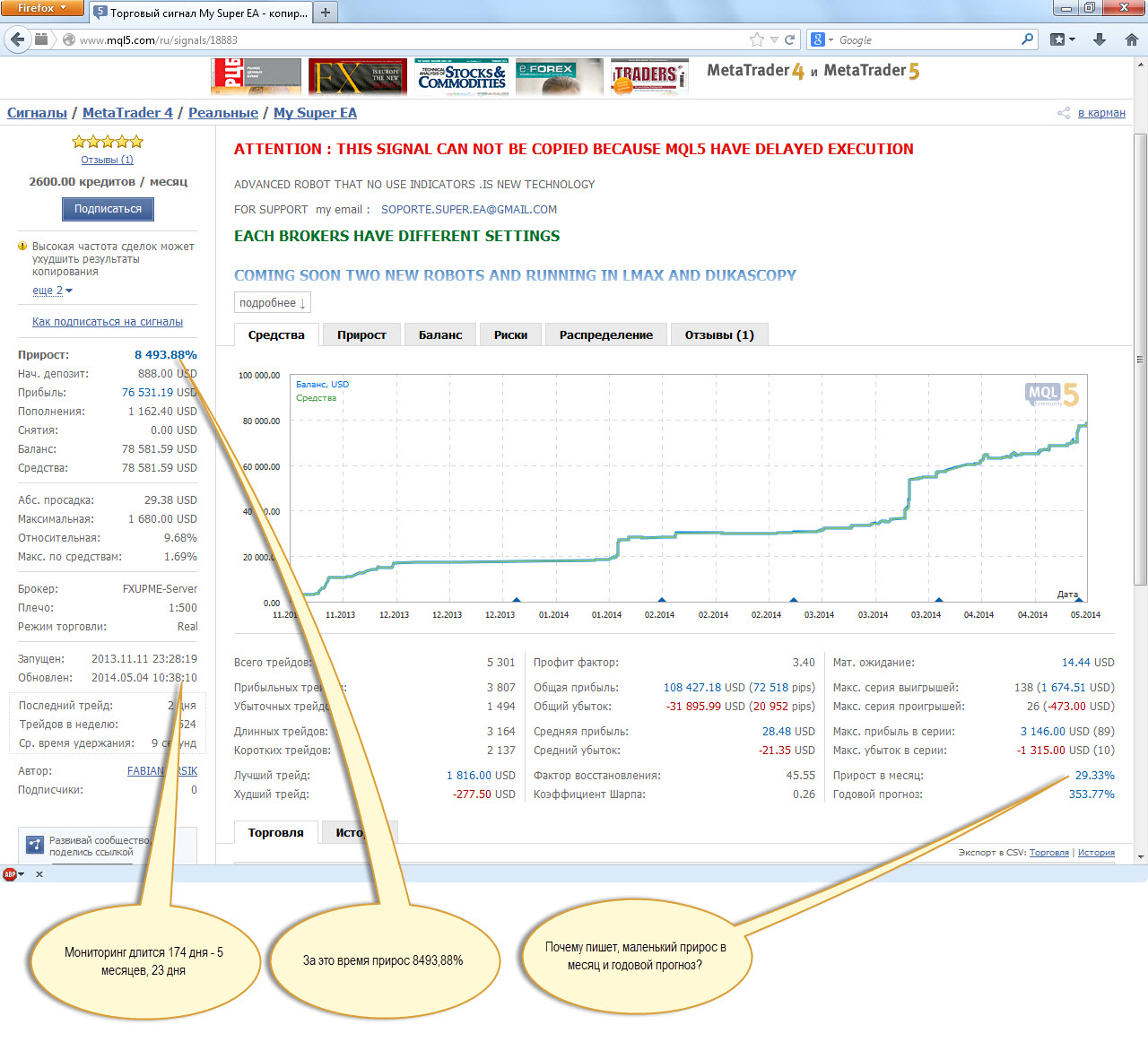Click the Подписаться subscribe button
Viewport: 1148px width, 1042px height.
108,209
